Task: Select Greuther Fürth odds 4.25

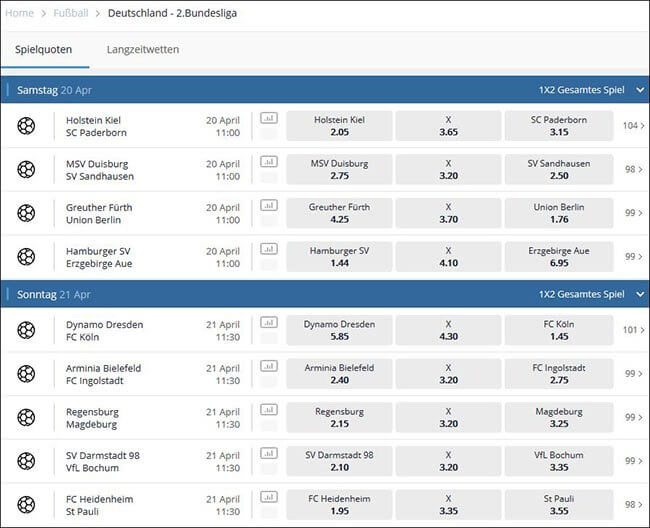Action: 339,213
